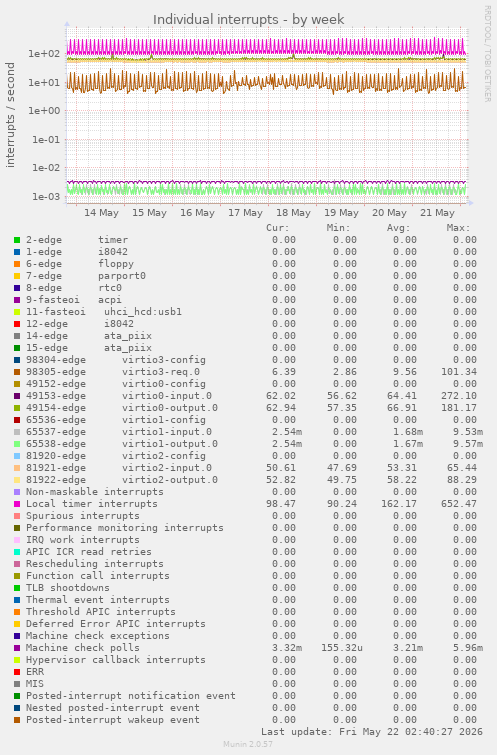497x755 pixels.
Task: Select the Rescheduling interrupts legend label
Action: tap(95, 564)
